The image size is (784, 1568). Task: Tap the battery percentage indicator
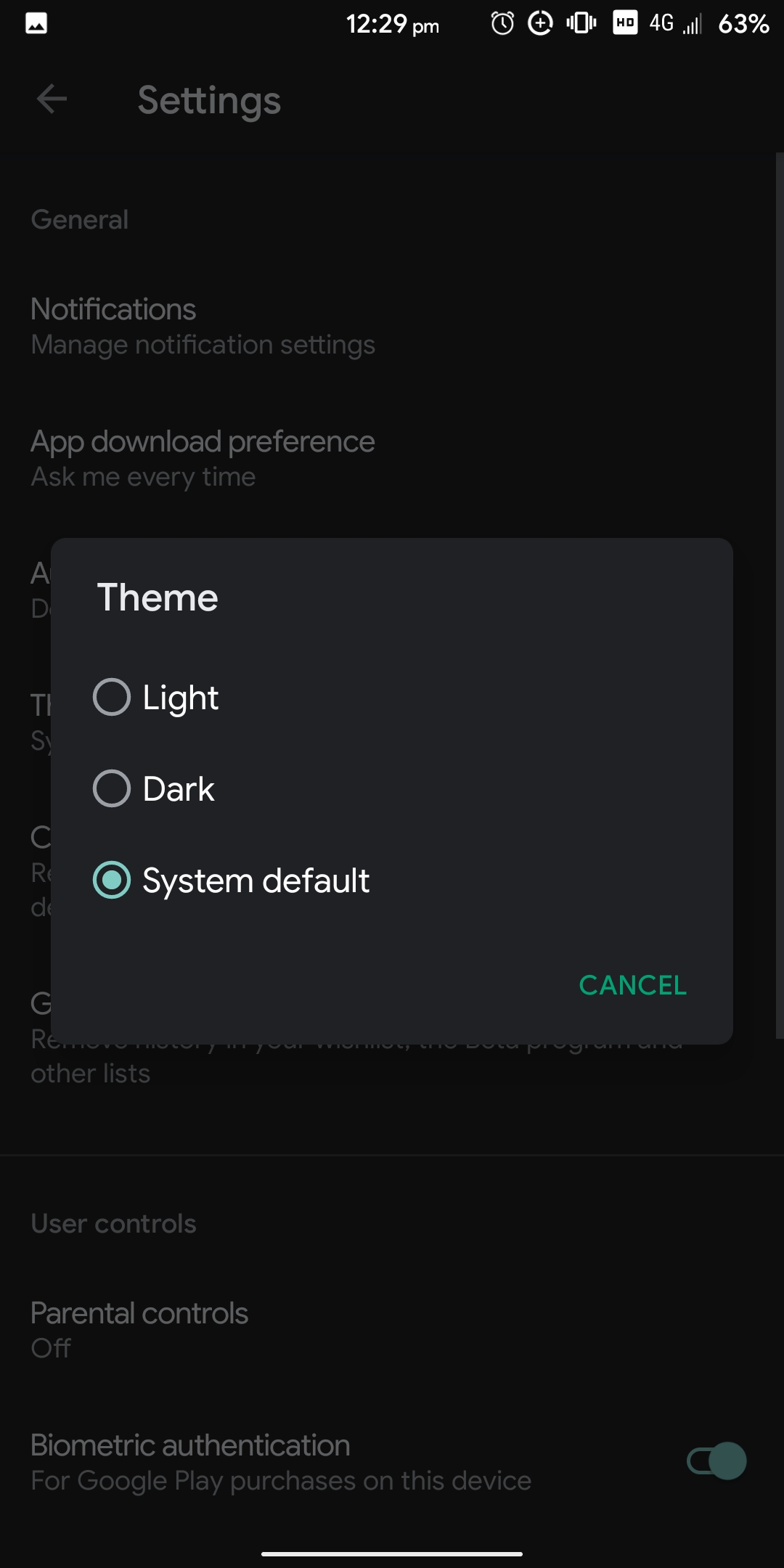pos(743,23)
